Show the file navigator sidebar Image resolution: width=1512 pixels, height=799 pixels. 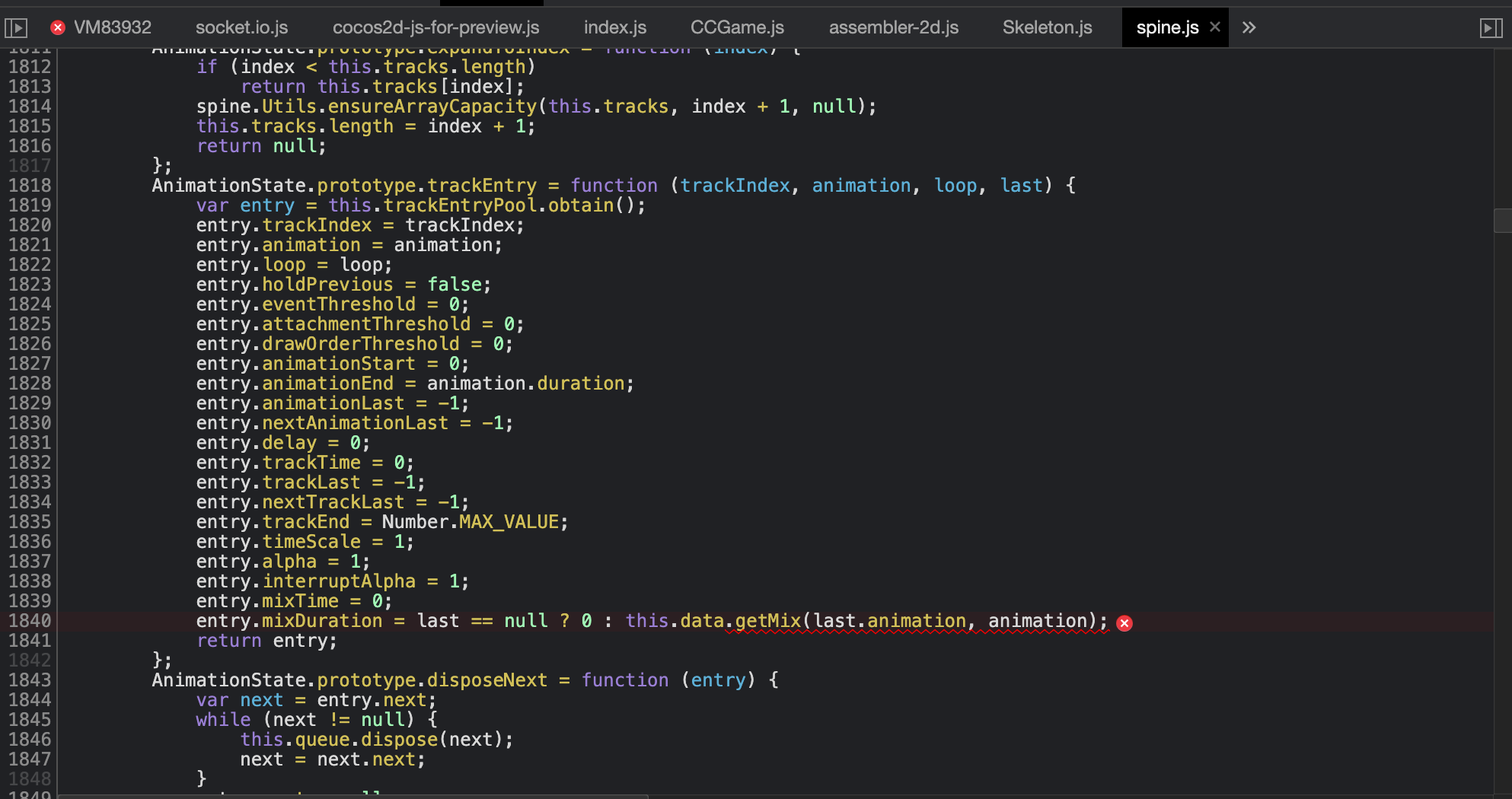click(16, 28)
